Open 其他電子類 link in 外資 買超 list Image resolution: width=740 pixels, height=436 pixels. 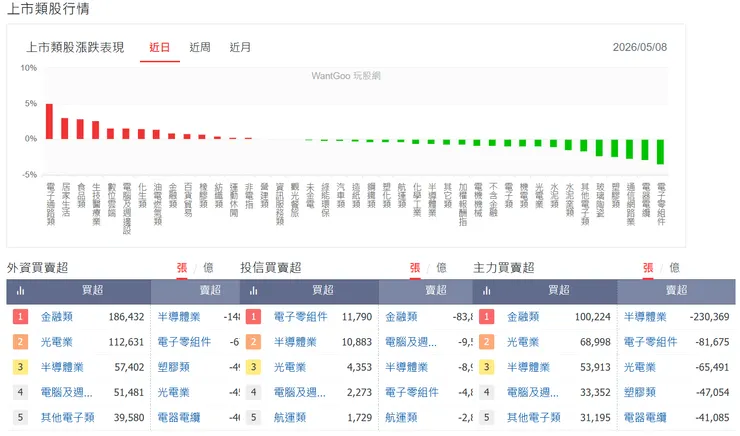67,418
